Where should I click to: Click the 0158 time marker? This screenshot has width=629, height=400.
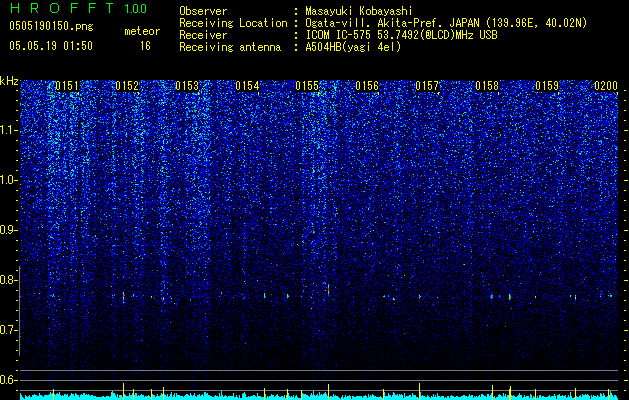[x=487, y=86]
